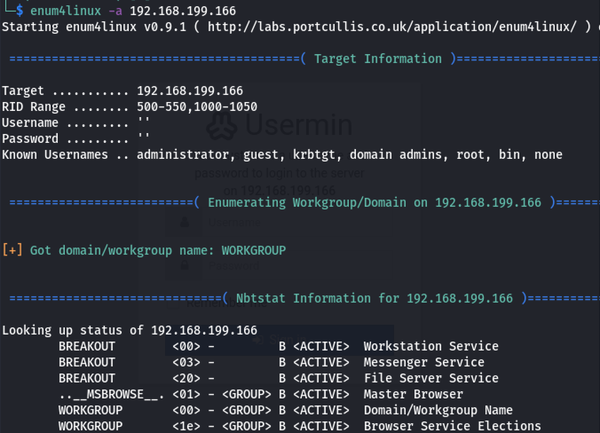This screenshot has height=433, width=600.
Task: Click the Target Information section header
Action: point(379,59)
